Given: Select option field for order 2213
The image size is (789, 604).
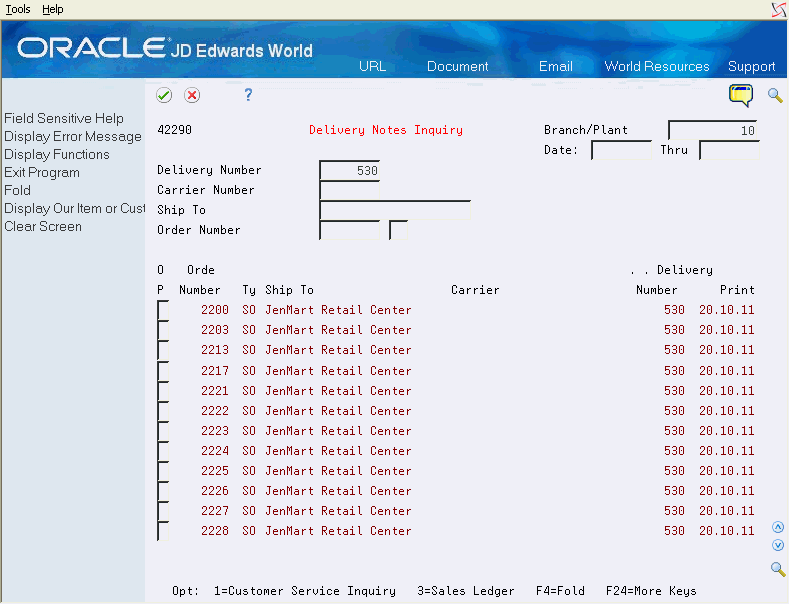Looking at the screenshot, I should point(163,350).
